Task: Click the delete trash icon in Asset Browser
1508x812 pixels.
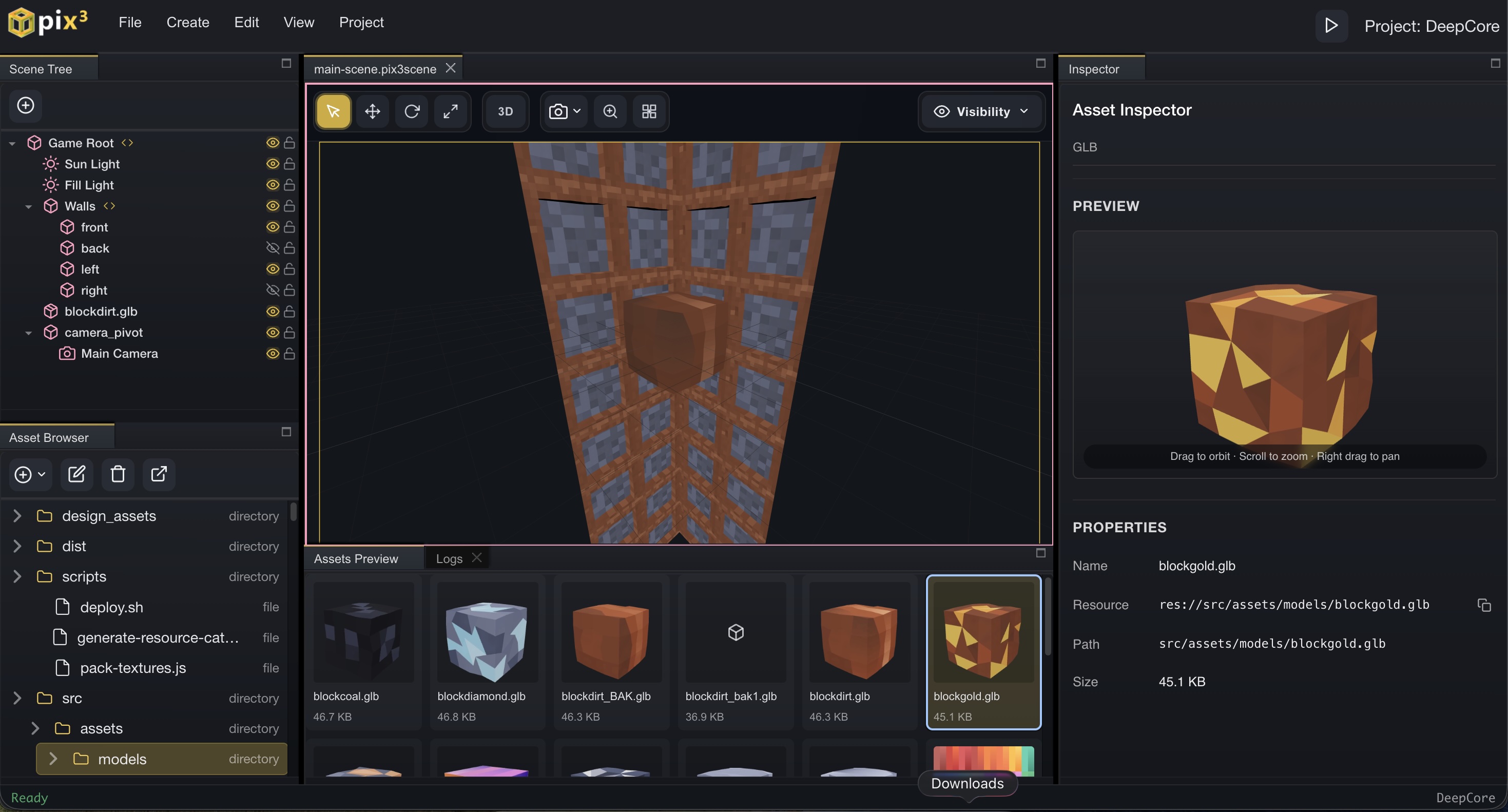Action: (118, 474)
